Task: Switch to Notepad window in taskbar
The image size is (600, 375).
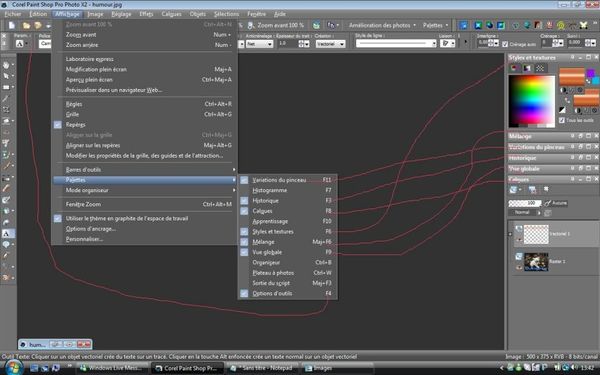Action: click(x=262, y=368)
